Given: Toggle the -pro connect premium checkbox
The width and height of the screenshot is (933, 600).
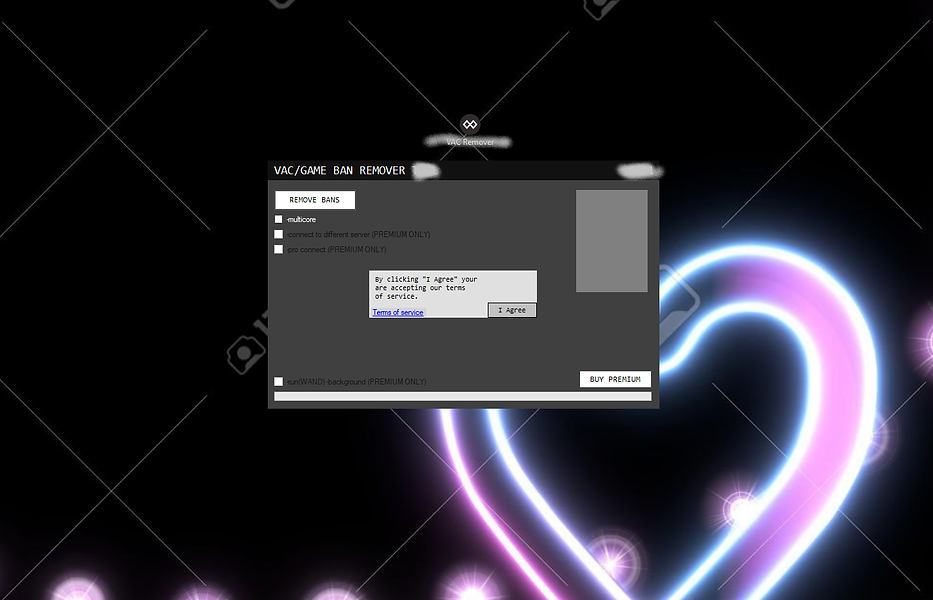Looking at the screenshot, I should (278, 249).
